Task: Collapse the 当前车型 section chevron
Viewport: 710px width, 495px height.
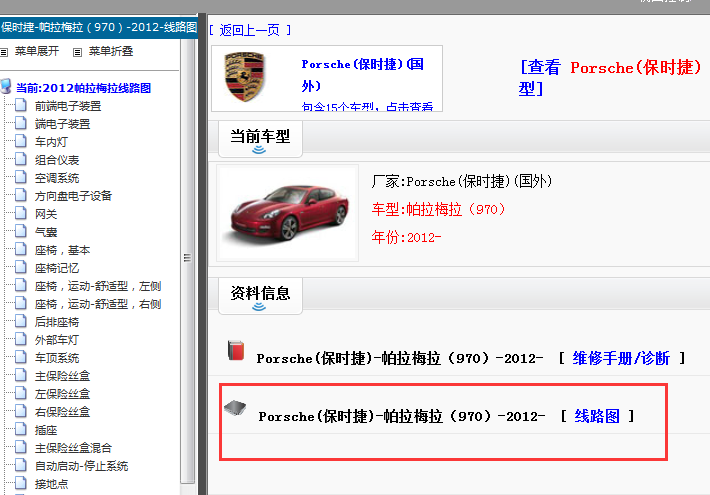Action: pyautogui.click(x=259, y=149)
